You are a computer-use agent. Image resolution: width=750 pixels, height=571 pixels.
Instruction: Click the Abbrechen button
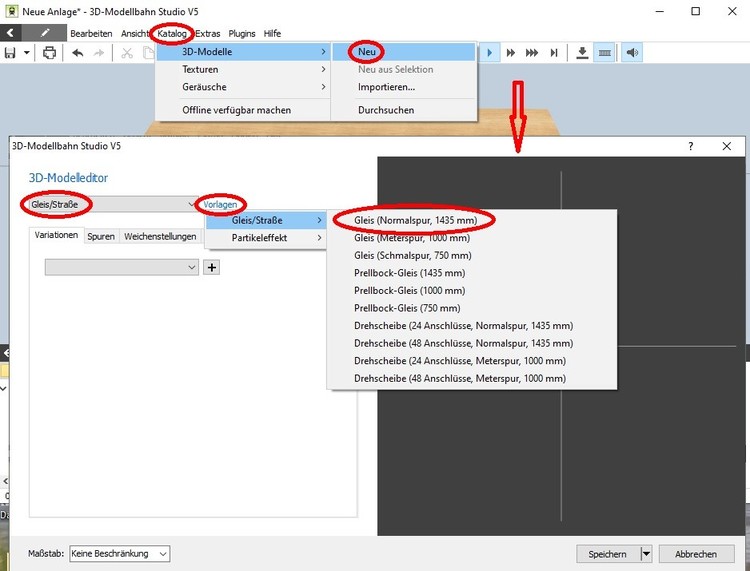coord(696,554)
